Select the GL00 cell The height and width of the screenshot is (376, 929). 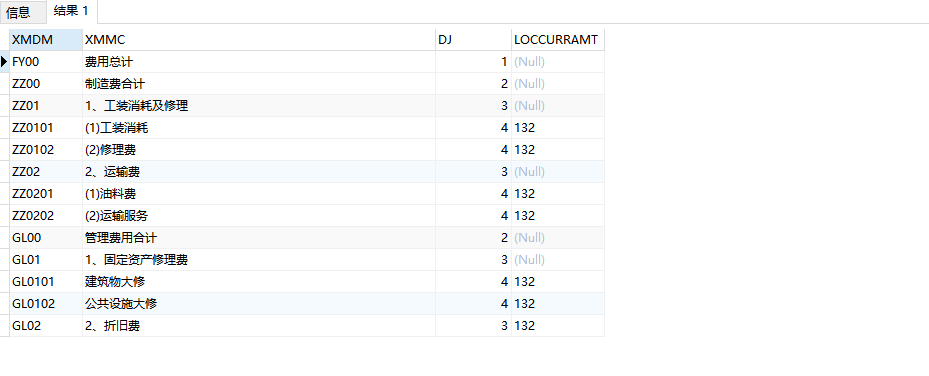[46, 237]
